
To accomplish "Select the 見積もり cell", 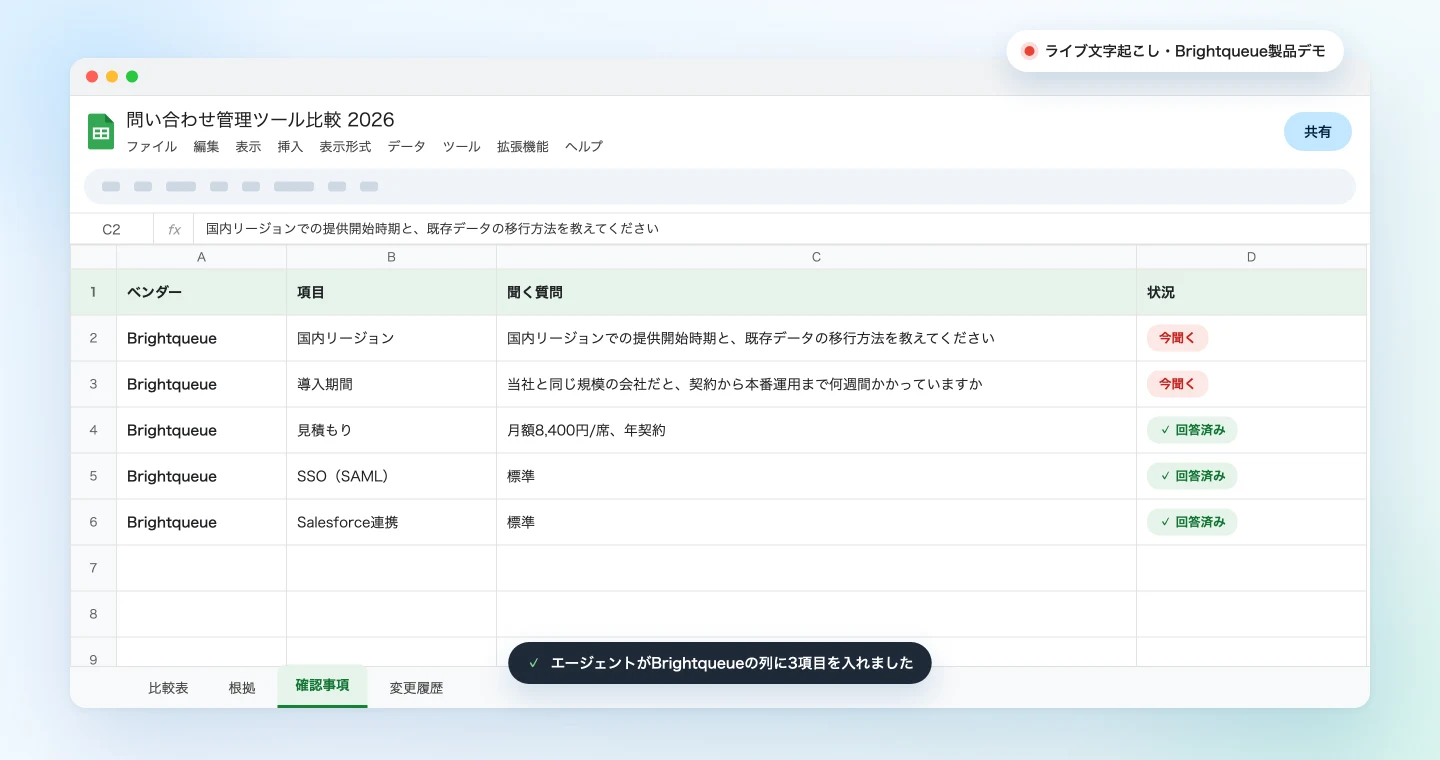I will [x=391, y=430].
